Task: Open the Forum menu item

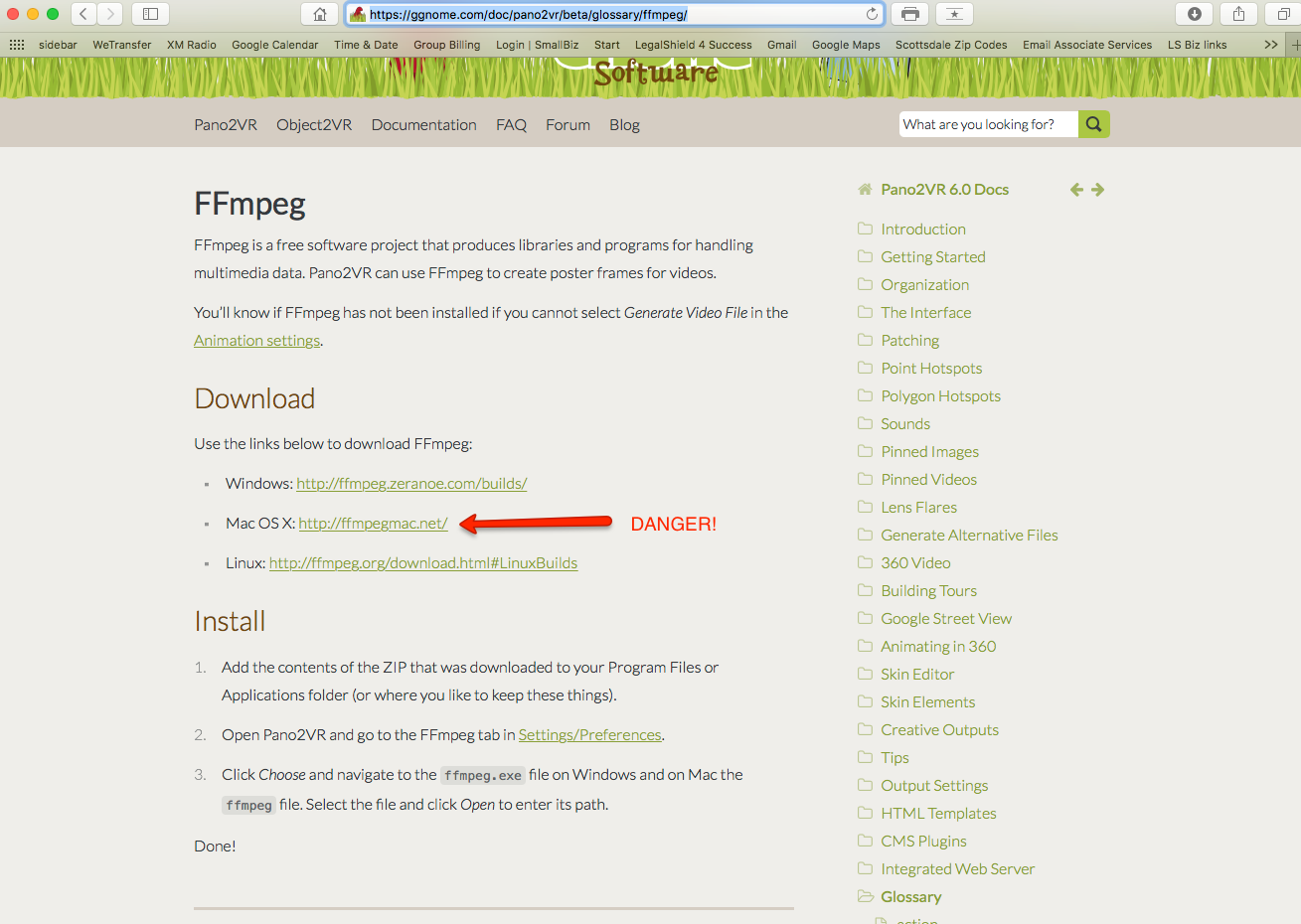Action: tap(568, 124)
